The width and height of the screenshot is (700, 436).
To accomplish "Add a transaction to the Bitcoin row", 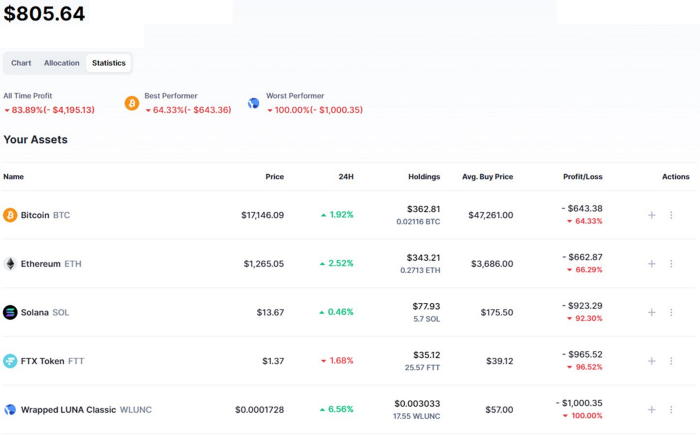I will click(651, 215).
